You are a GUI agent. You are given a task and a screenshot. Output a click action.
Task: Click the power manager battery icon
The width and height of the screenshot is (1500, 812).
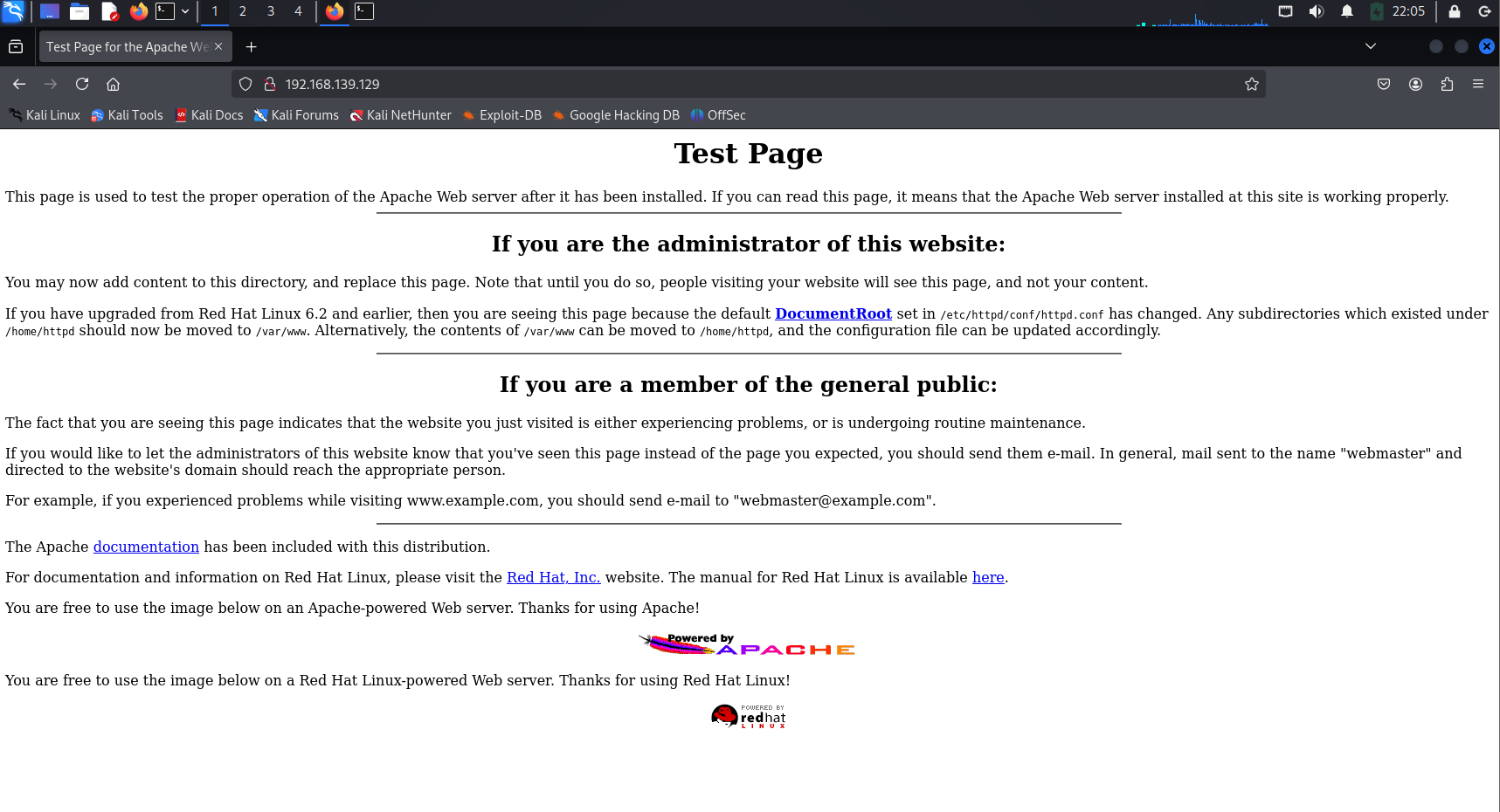click(x=1377, y=11)
